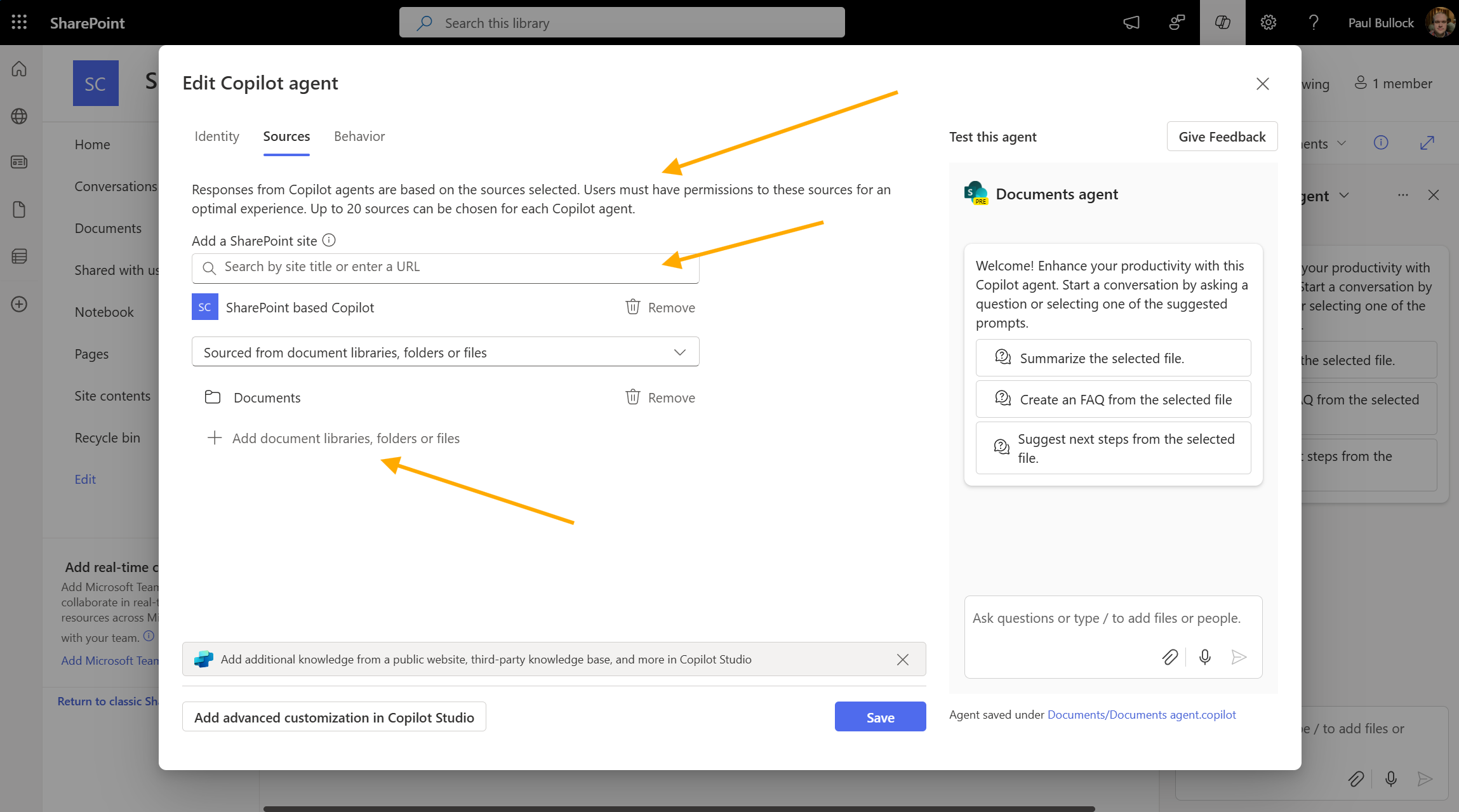Click the send message arrow icon

1238,657
